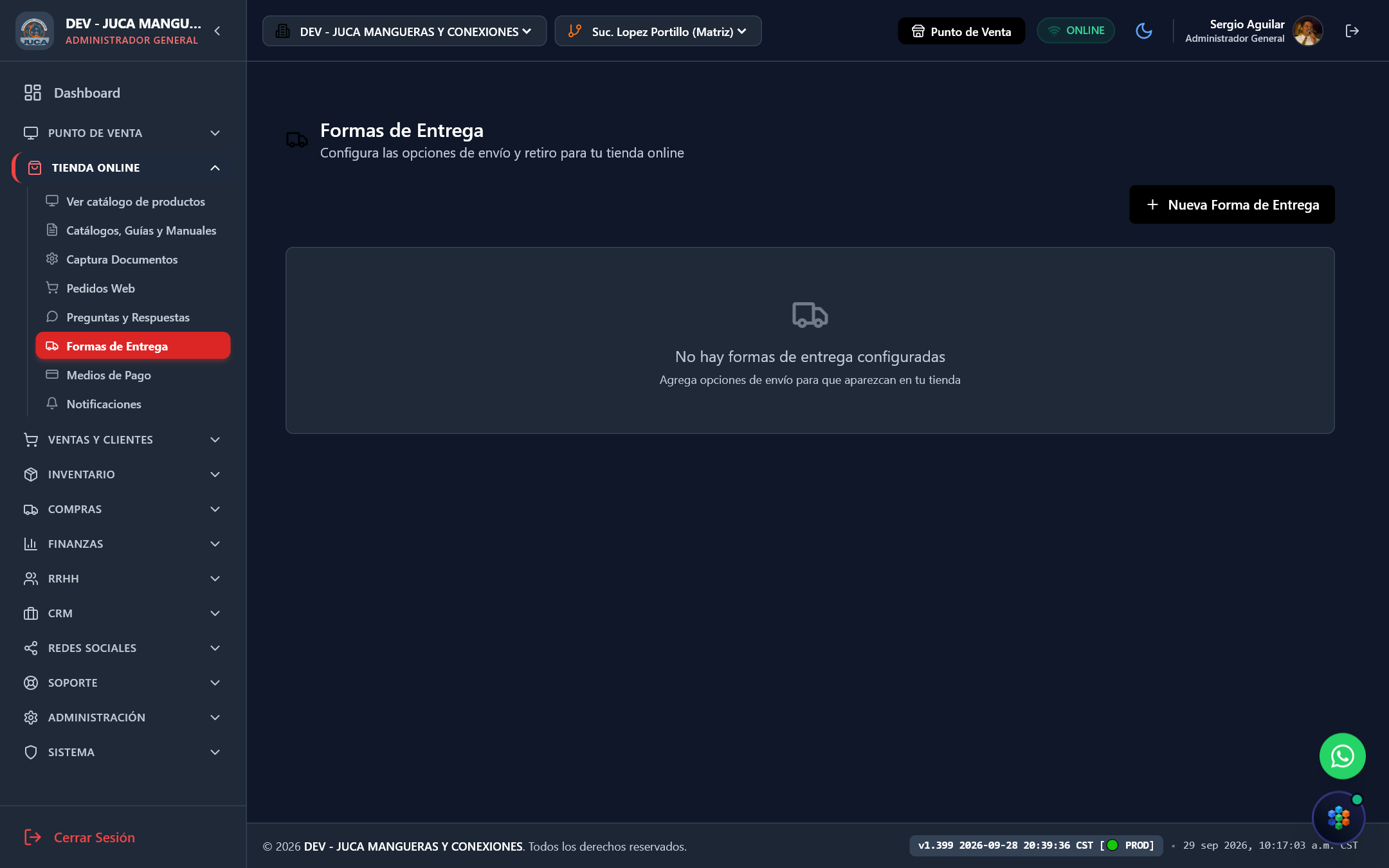
Task: Open the Suc. Lopez Portillo branch dropdown
Action: click(658, 31)
